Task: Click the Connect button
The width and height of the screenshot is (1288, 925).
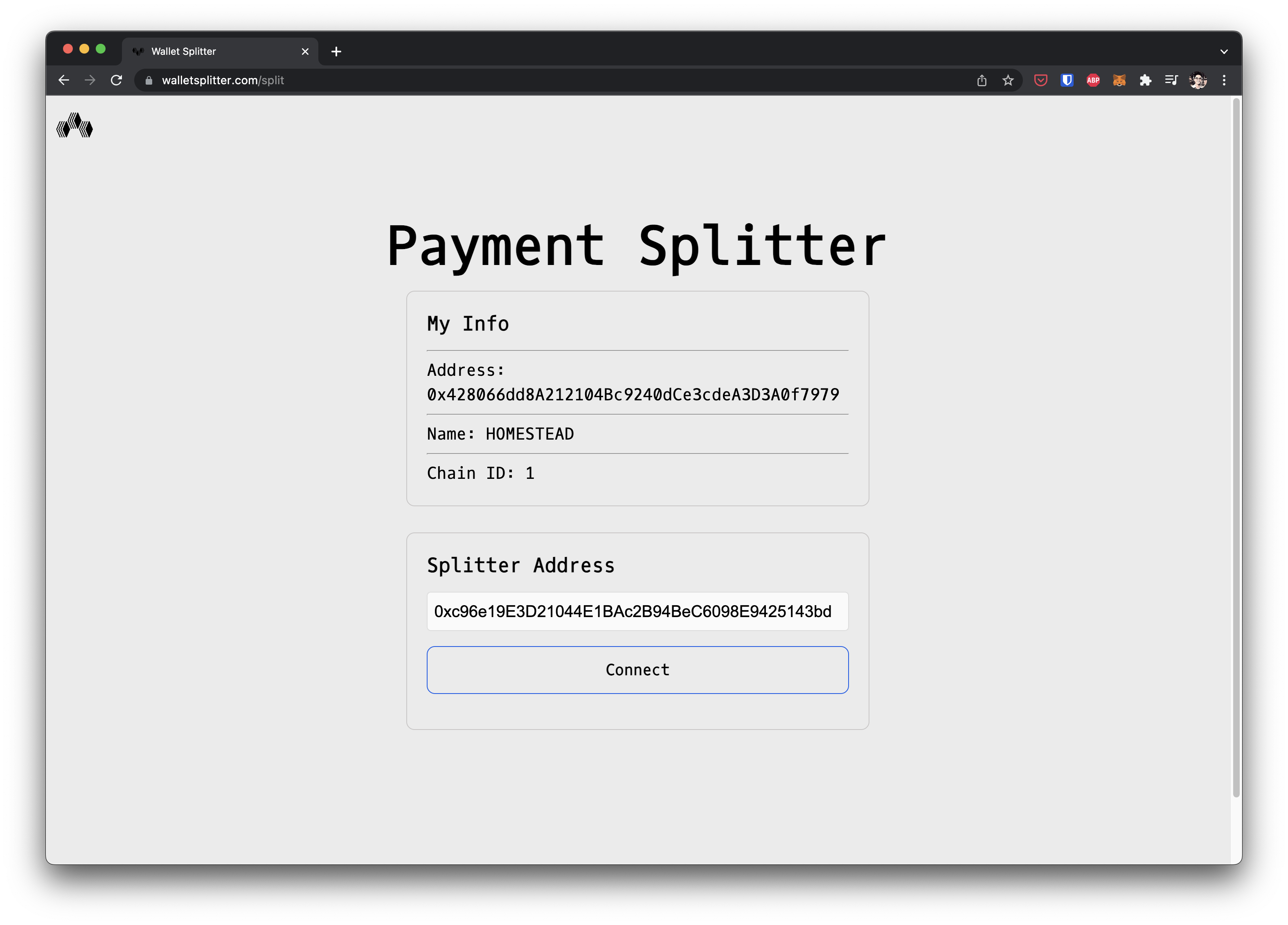Action: [637, 670]
